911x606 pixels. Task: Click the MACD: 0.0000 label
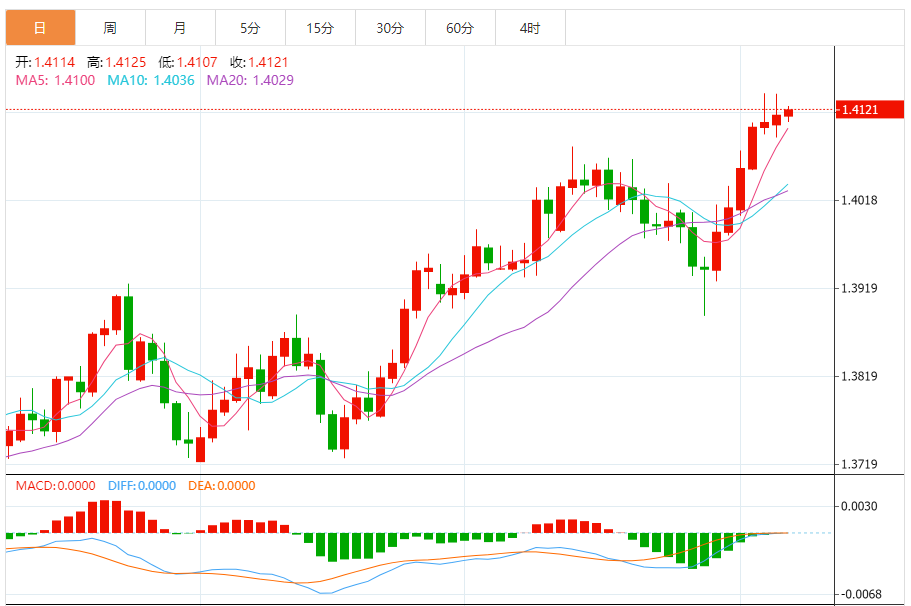point(55,486)
